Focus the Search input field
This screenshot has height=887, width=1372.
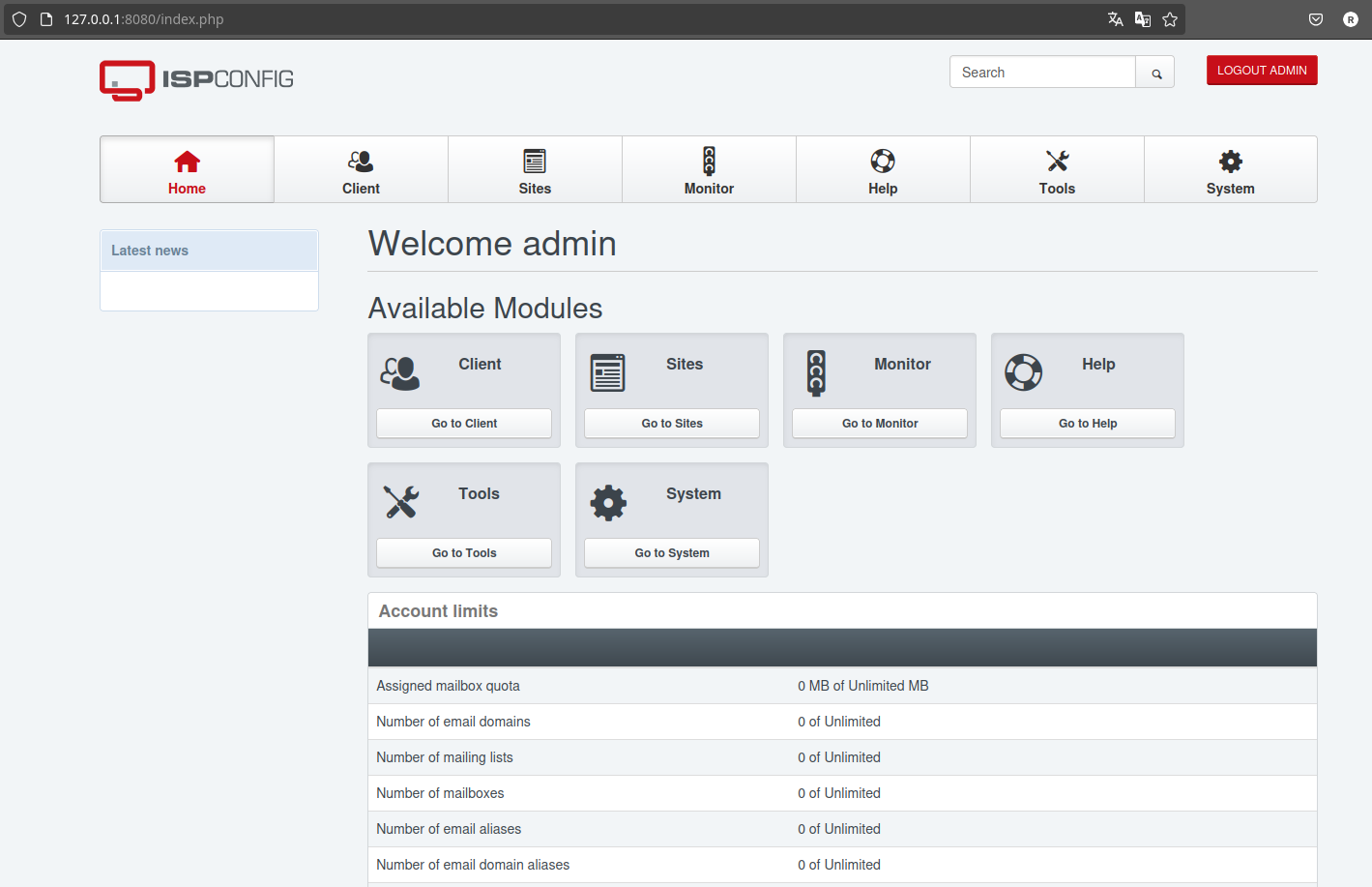point(1042,73)
